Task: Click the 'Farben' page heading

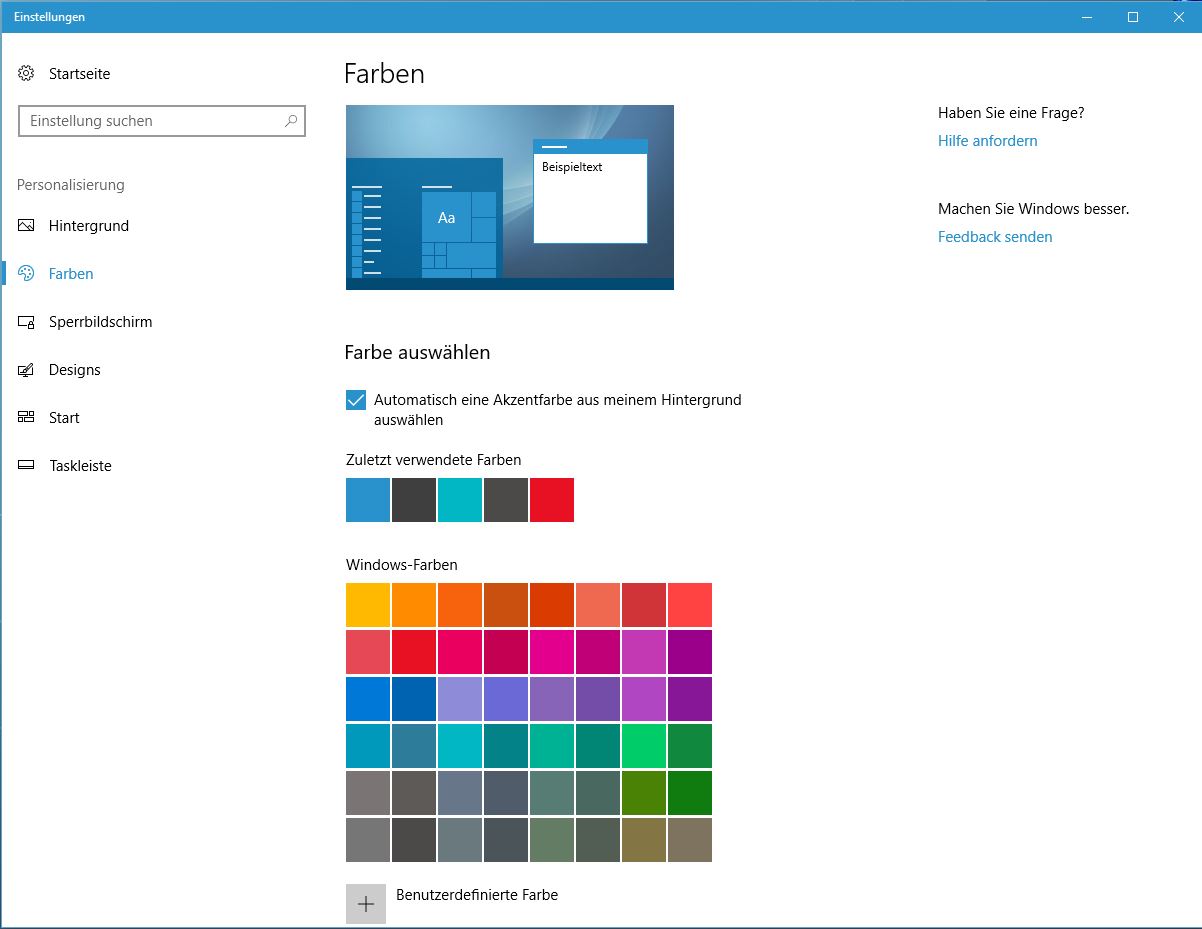Action: tap(384, 74)
